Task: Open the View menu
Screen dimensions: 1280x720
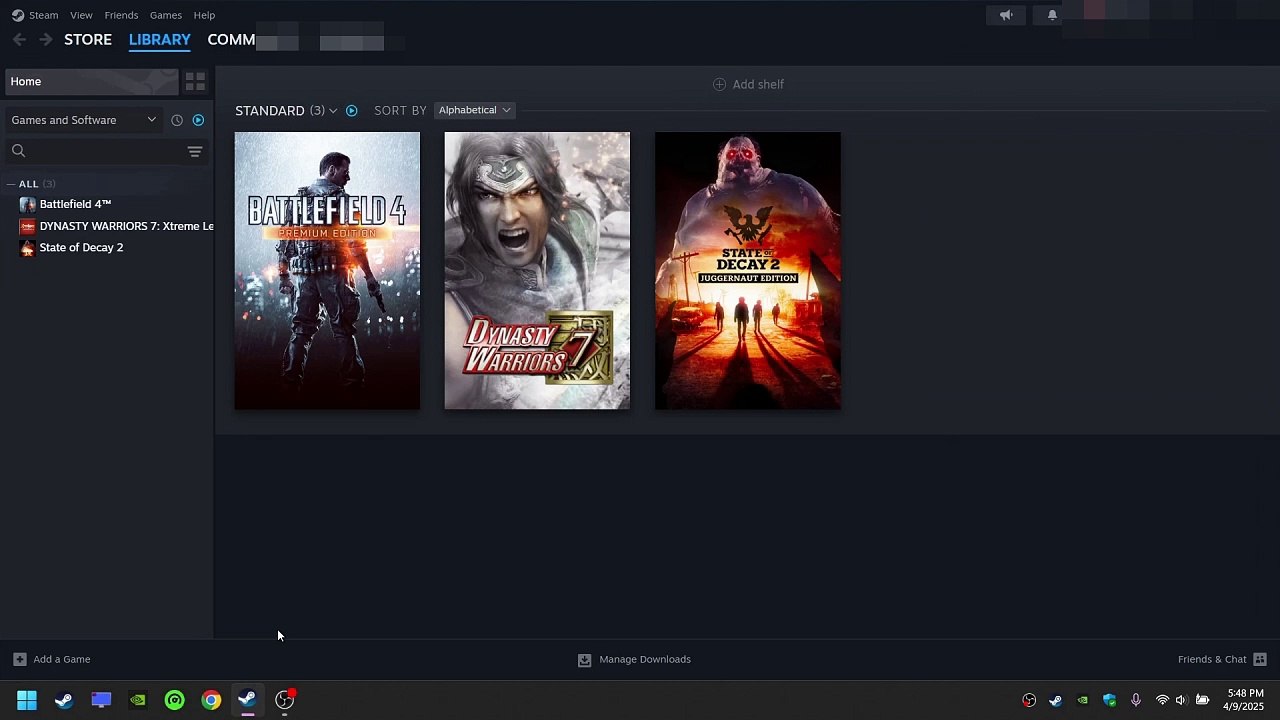Action: pos(81,15)
